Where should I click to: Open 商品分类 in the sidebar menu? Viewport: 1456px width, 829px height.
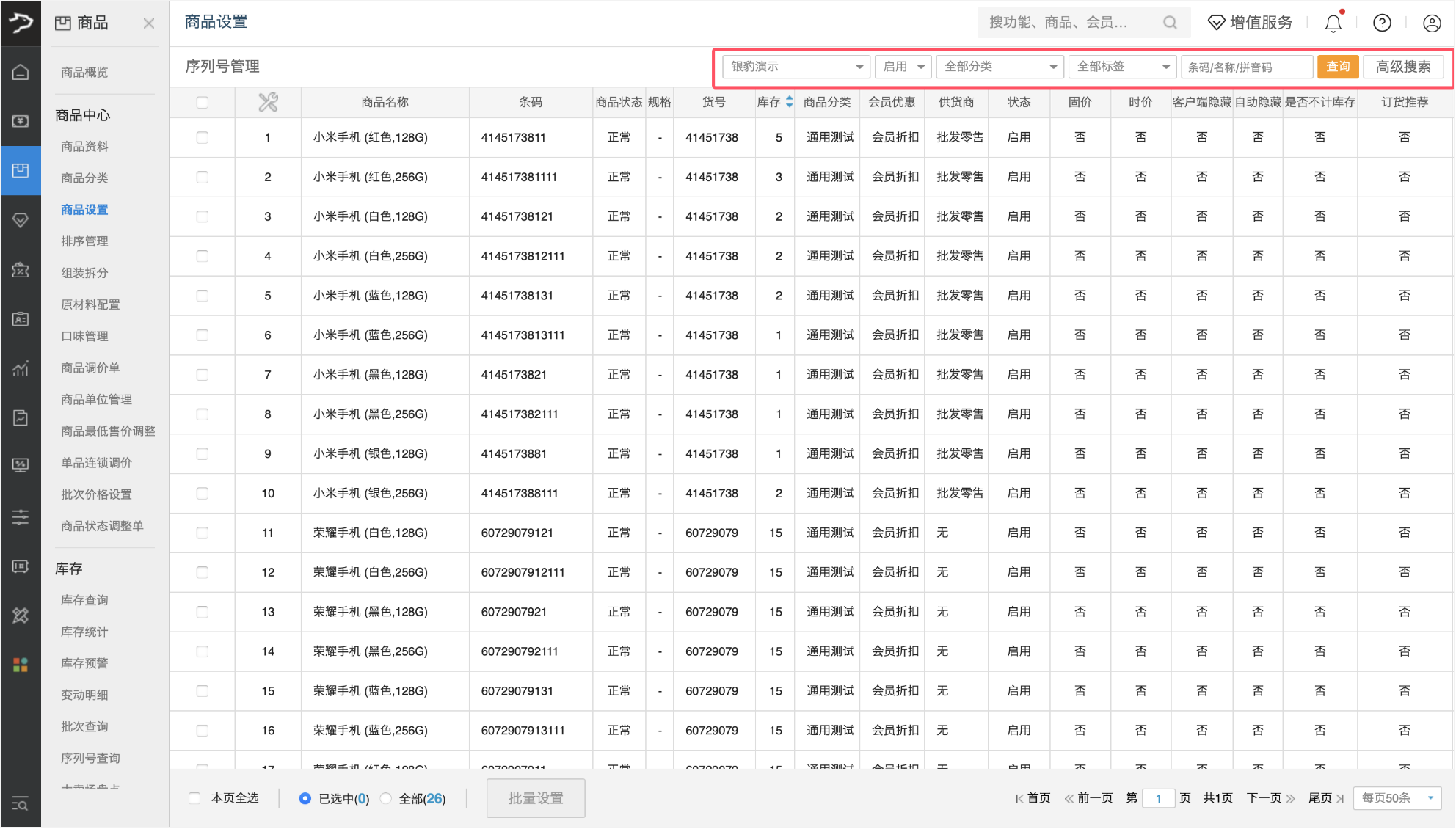coord(84,178)
